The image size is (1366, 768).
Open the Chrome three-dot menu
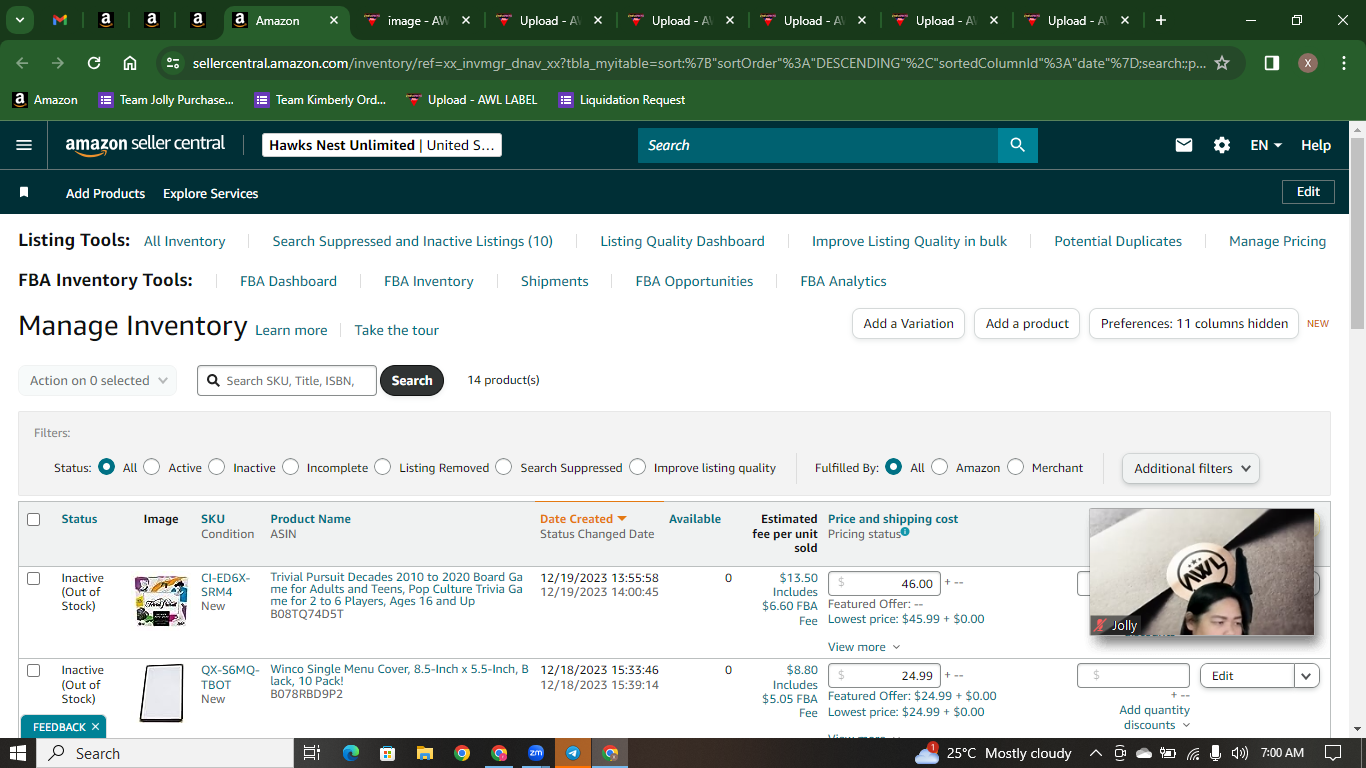pyautogui.click(x=1343, y=63)
